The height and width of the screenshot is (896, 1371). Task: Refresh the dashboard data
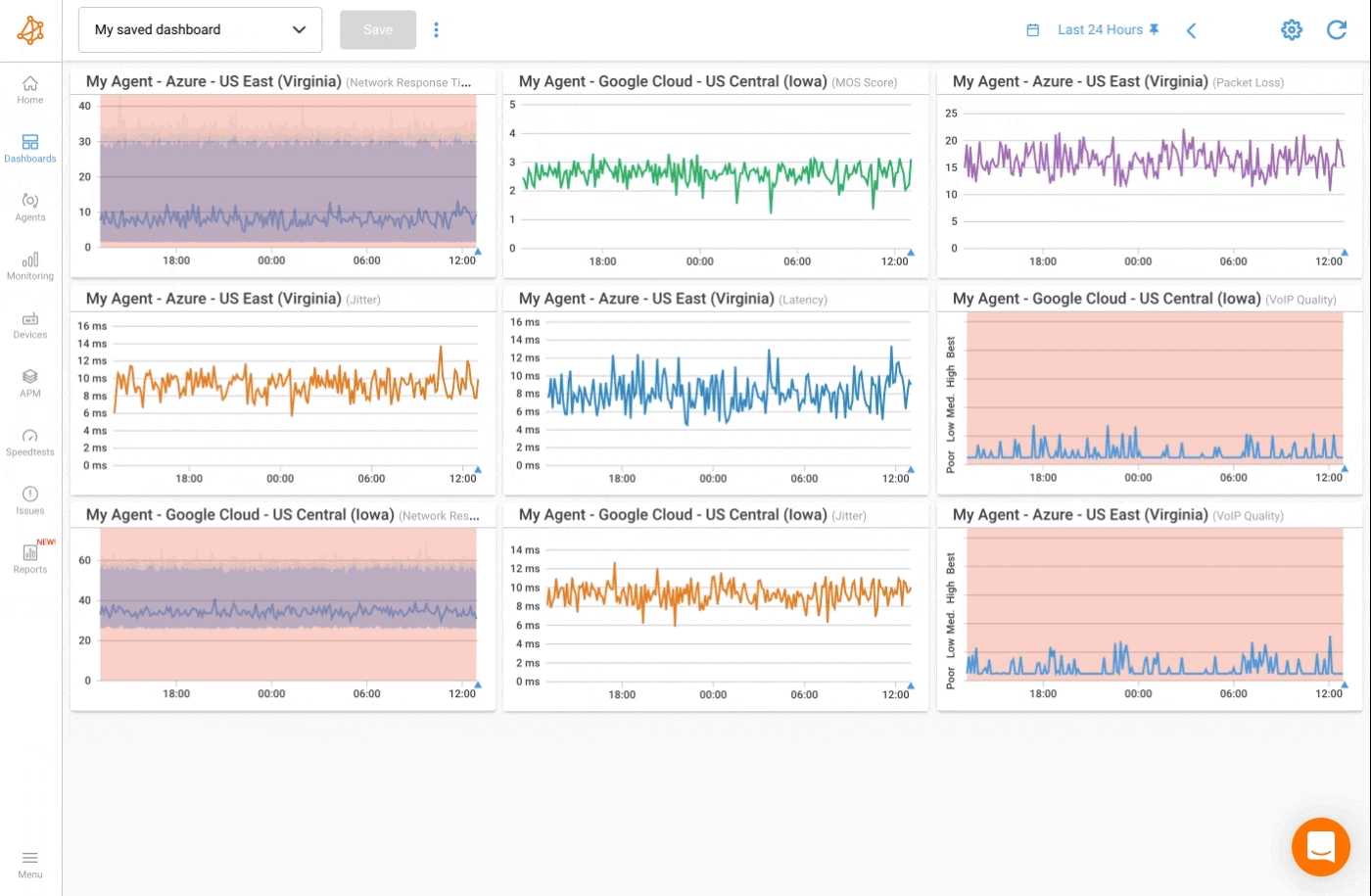(1336, 30)
